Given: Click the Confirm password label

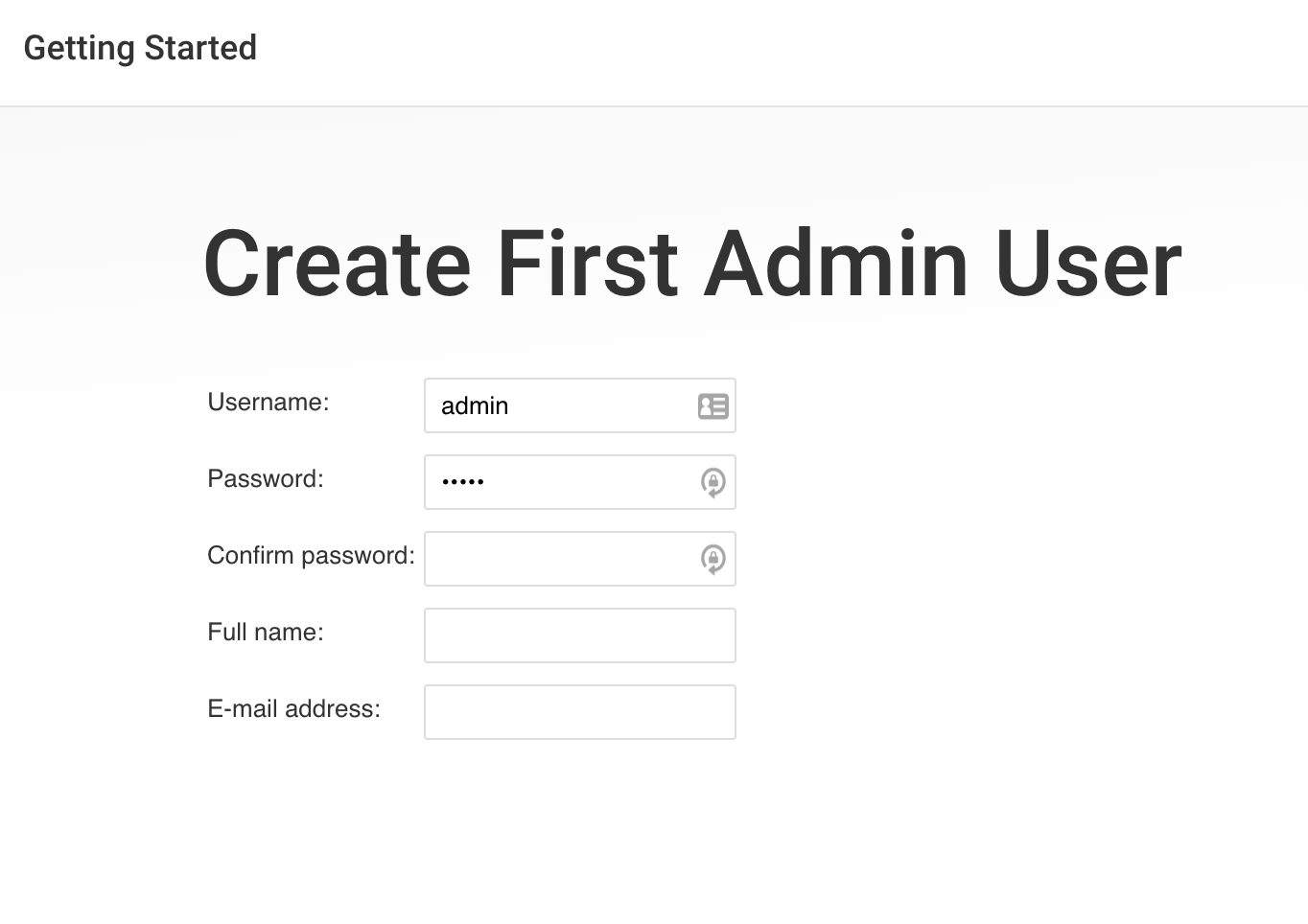Looking at the screenshot, I should pos(310,556).
